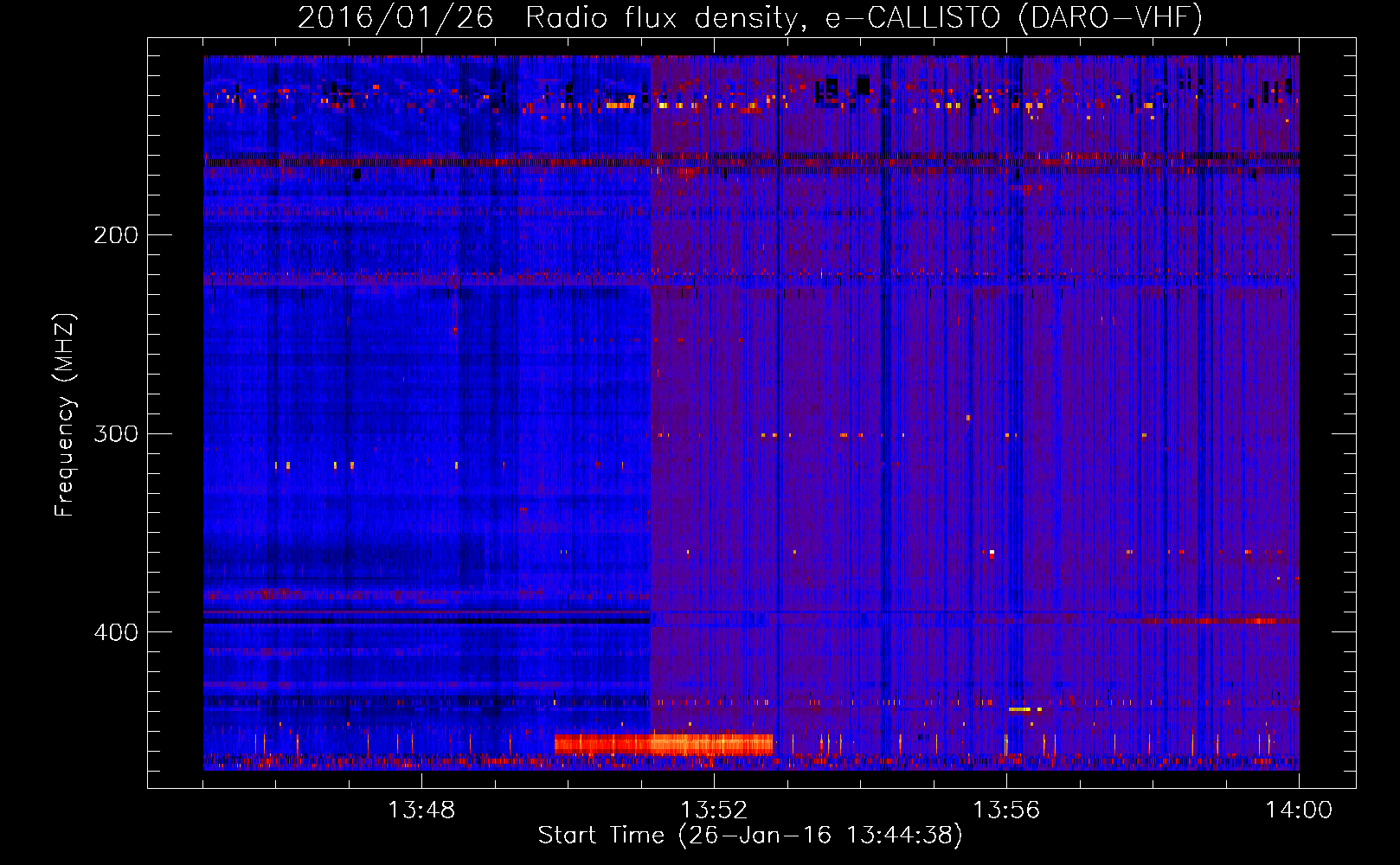The width and height of the screenshot is (1400, 865).
Task: Click the "Start Time (26-Jan-16 13:44:38)" label
Action: (x=750, y=836)
